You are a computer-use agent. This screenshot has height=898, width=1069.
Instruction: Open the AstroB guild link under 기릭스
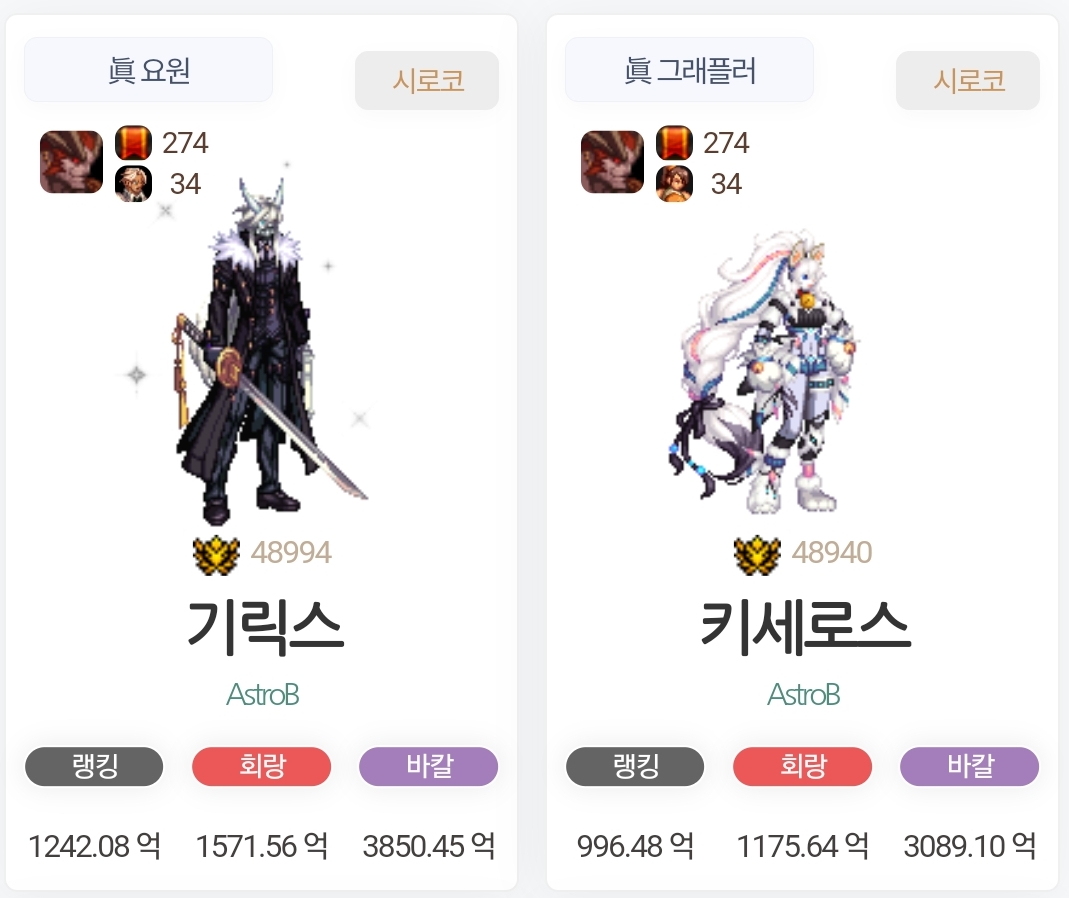(x=262, y=695)
